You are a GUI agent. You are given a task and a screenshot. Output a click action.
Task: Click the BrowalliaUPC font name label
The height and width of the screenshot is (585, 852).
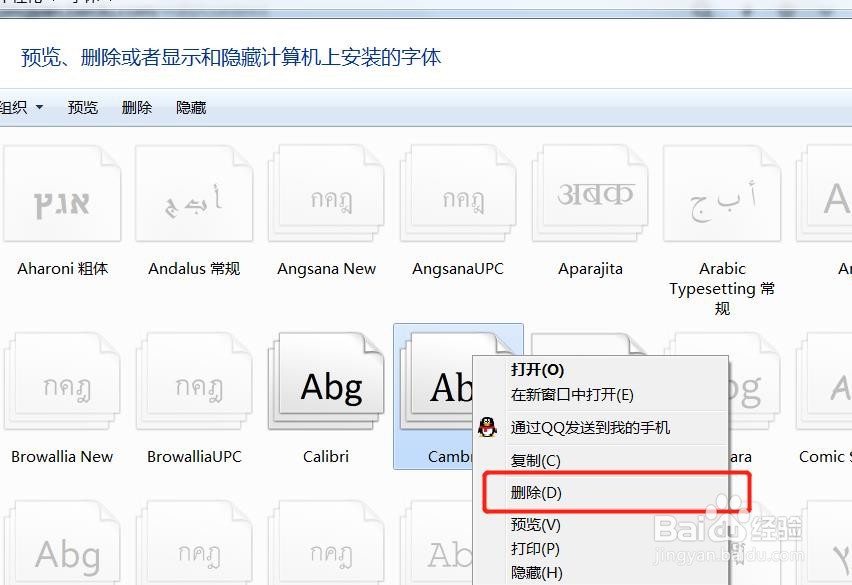click(194, 457)
